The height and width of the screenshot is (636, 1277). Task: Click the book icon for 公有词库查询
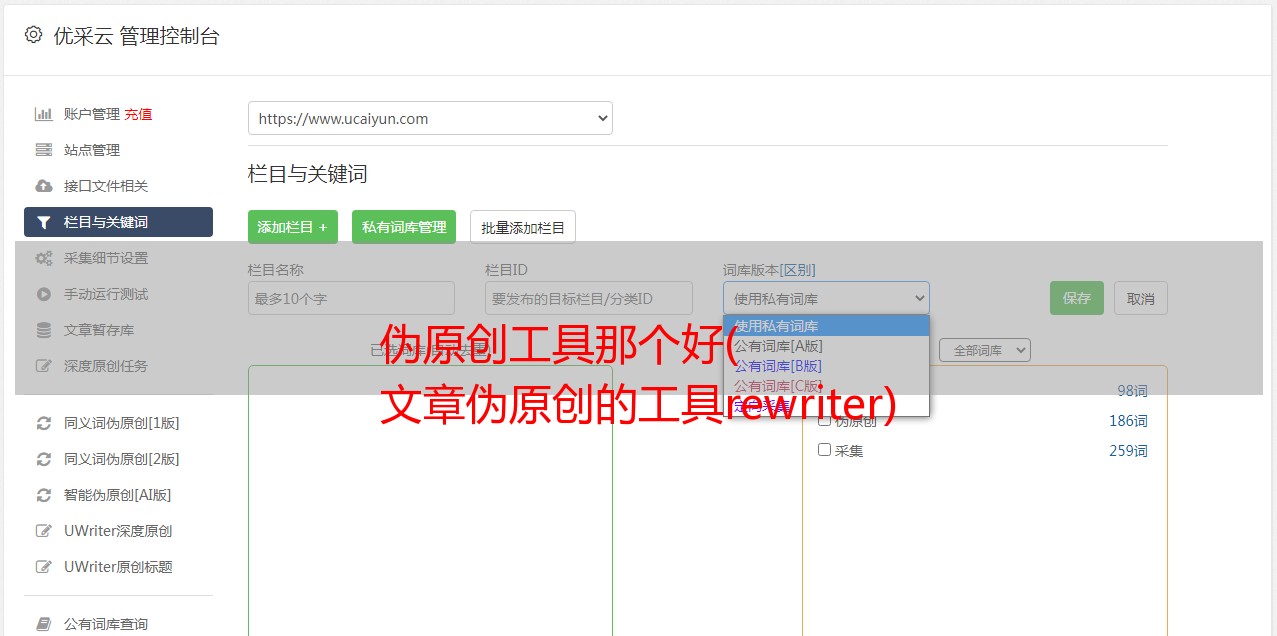(44, 624)
